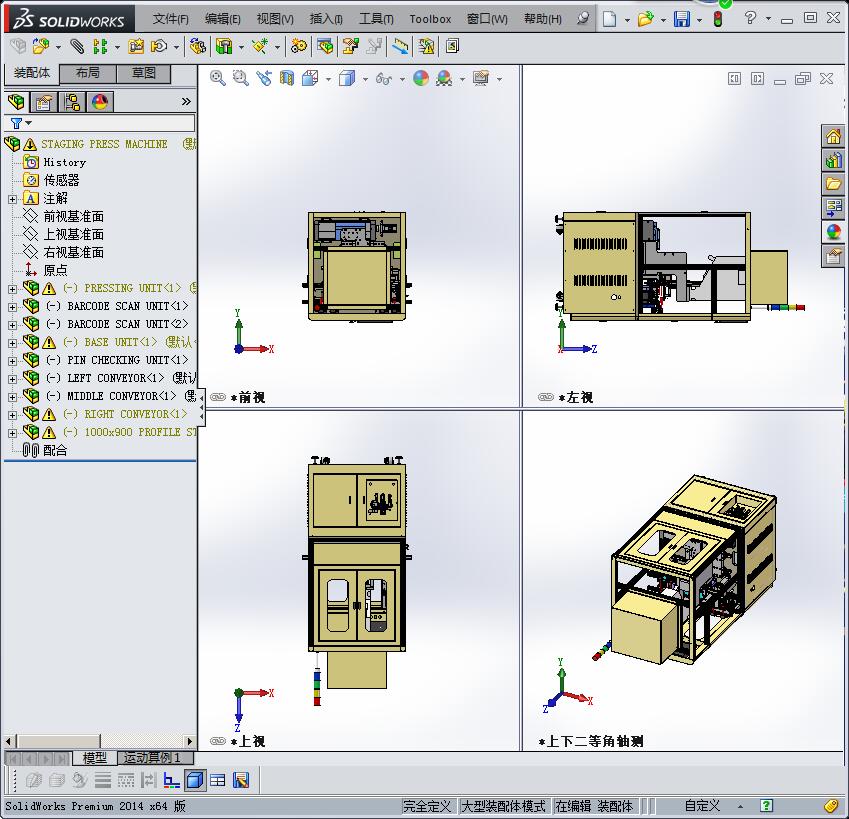Open the View Palette task pane
849x819 pixels.
[833, 208]
